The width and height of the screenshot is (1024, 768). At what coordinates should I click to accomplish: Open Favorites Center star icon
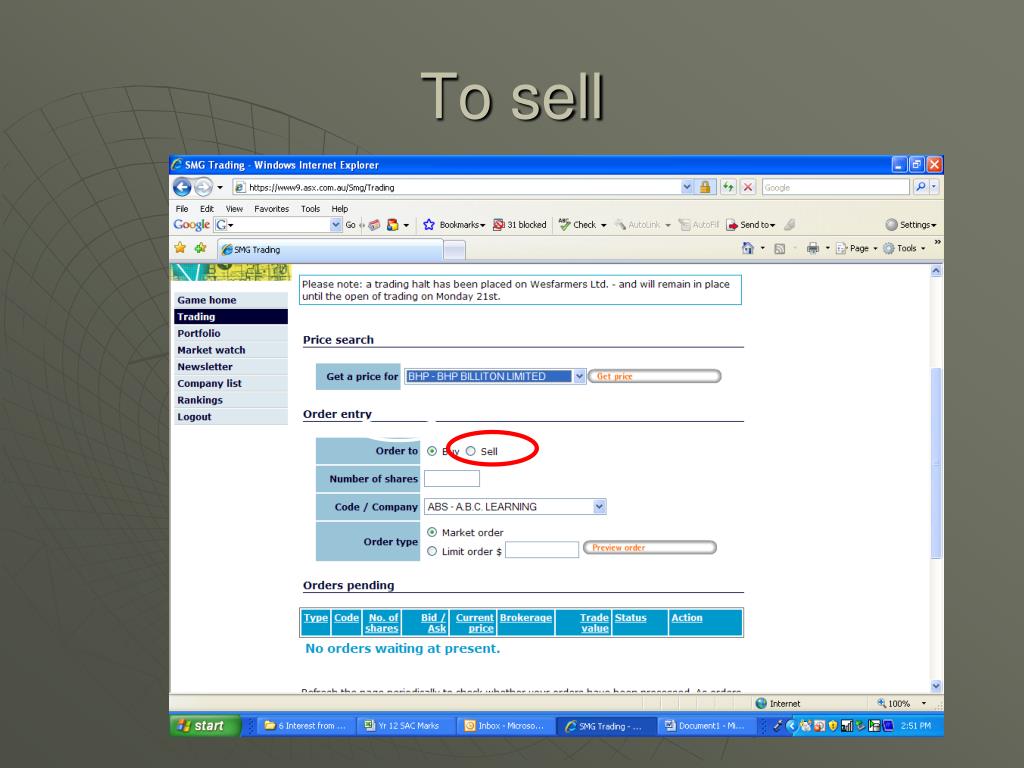[x=180, y=248]
